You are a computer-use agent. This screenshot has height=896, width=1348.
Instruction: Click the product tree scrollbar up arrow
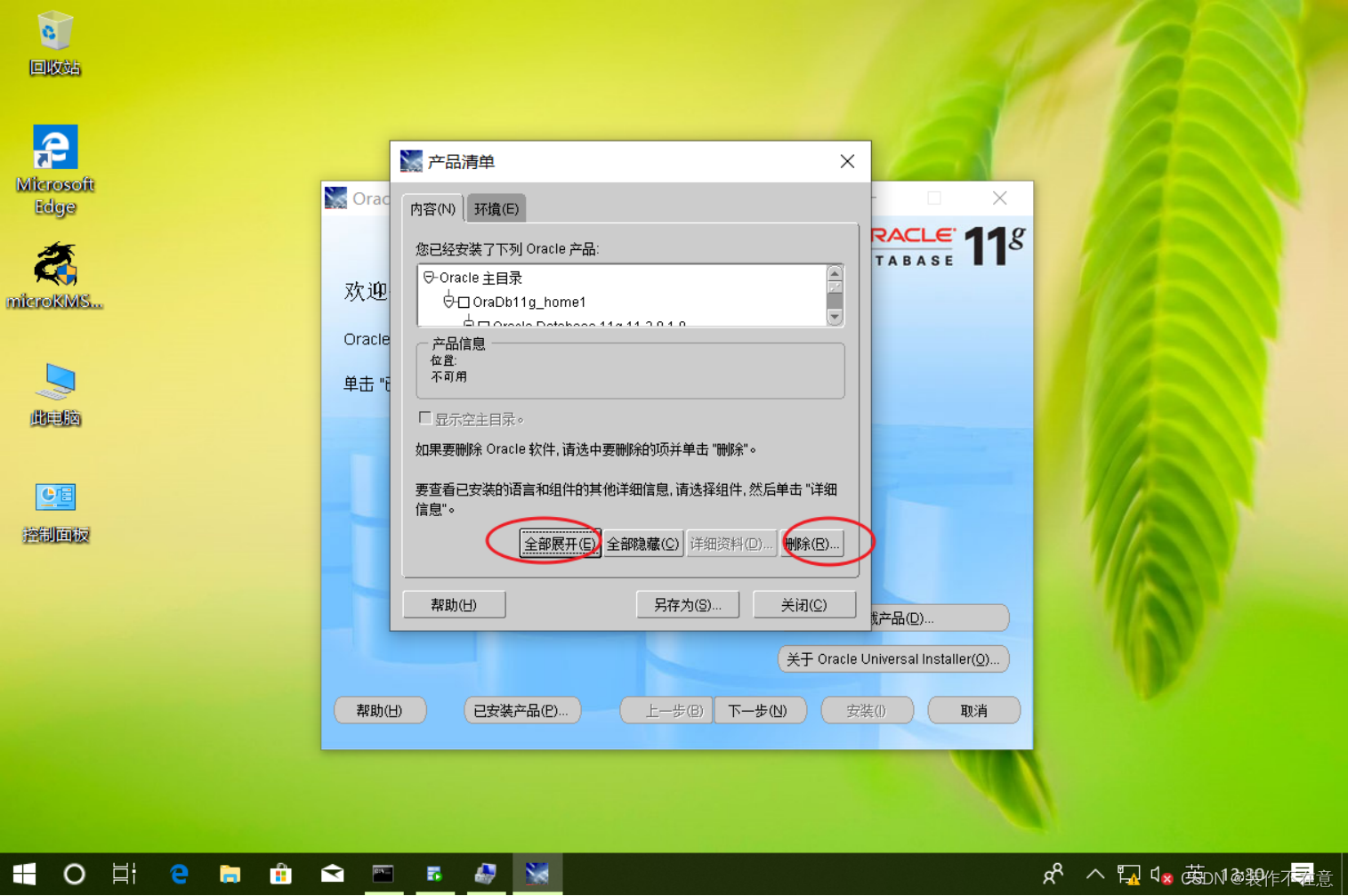tap(835, 273)
